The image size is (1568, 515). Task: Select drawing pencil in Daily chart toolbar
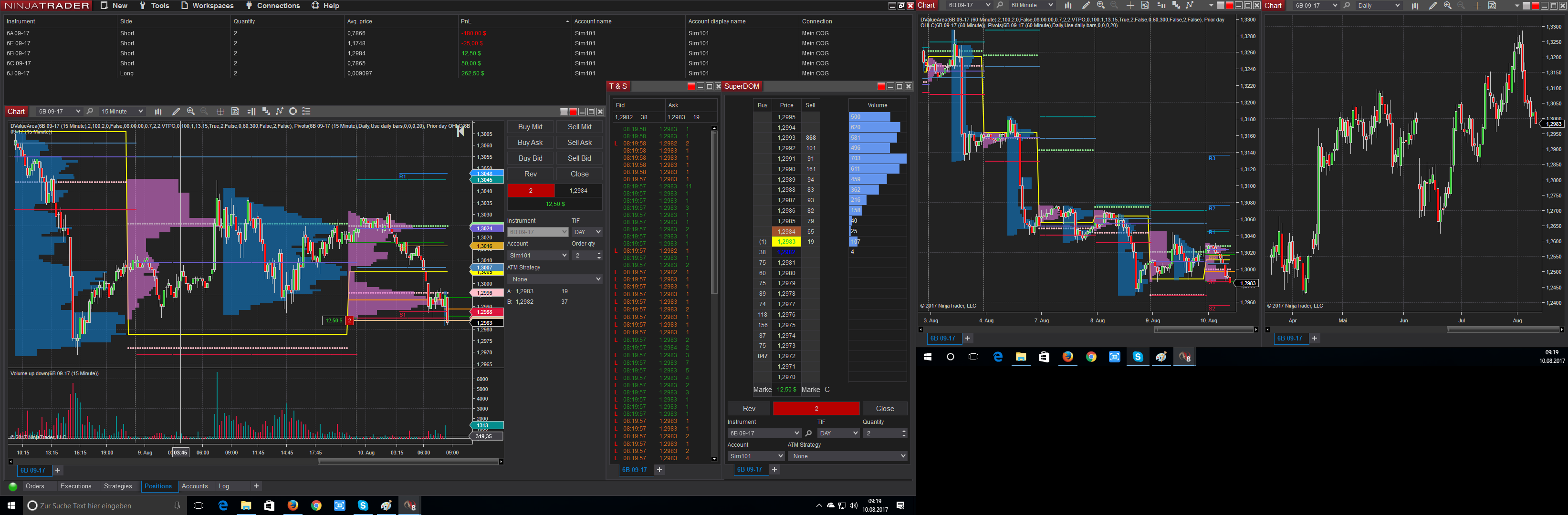1433,5
